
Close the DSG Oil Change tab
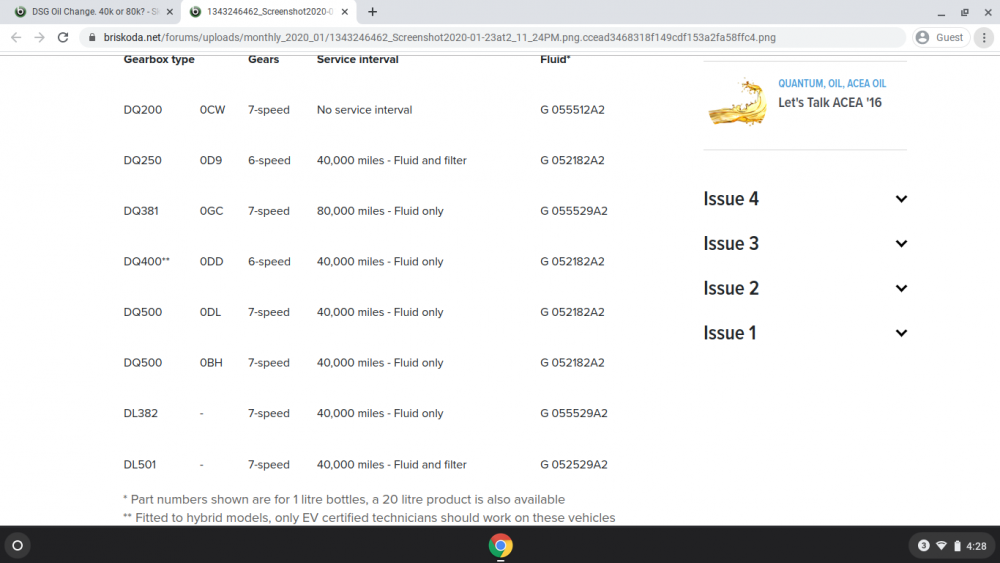[170, 11]
